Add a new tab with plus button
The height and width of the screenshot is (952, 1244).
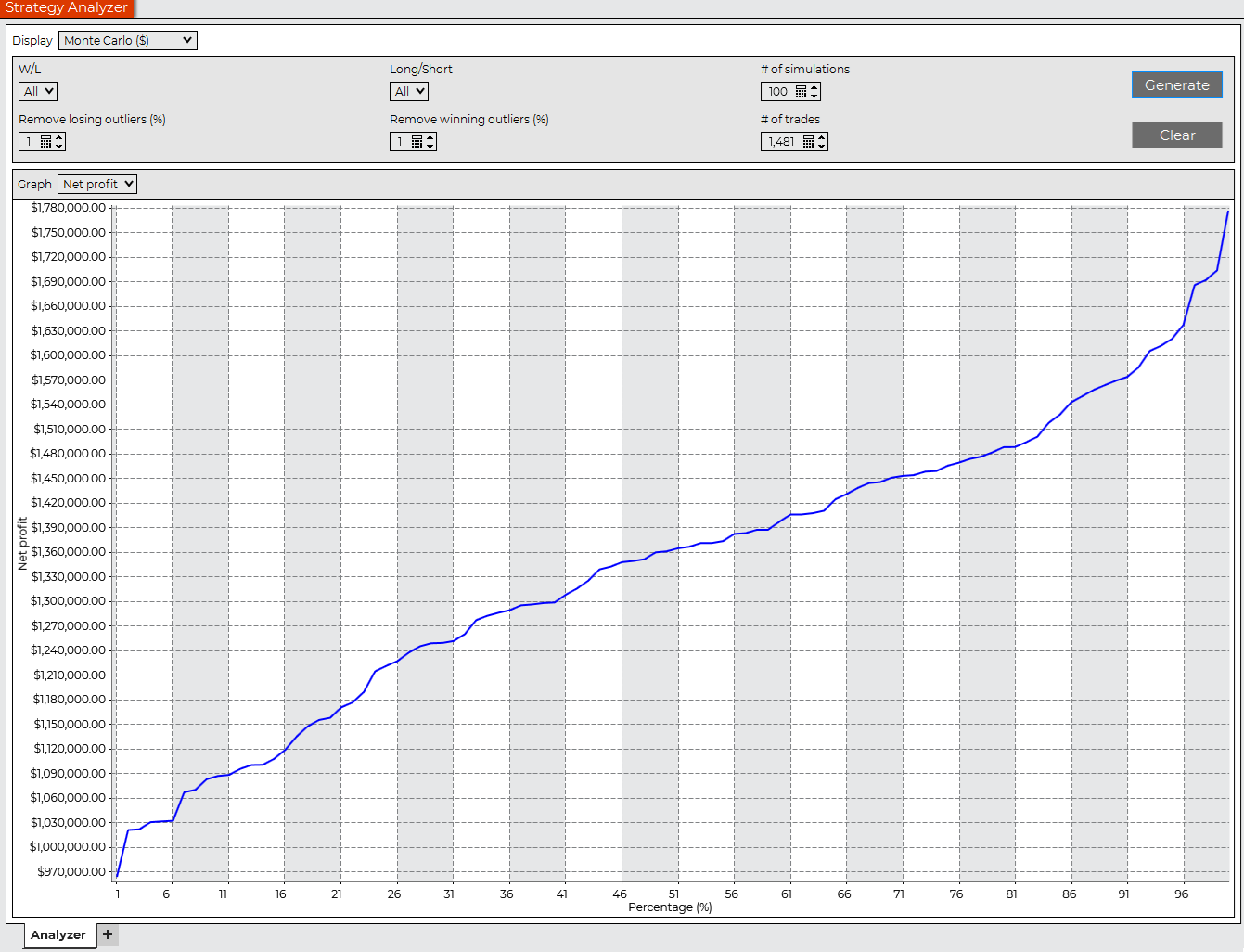click(108, 934)
